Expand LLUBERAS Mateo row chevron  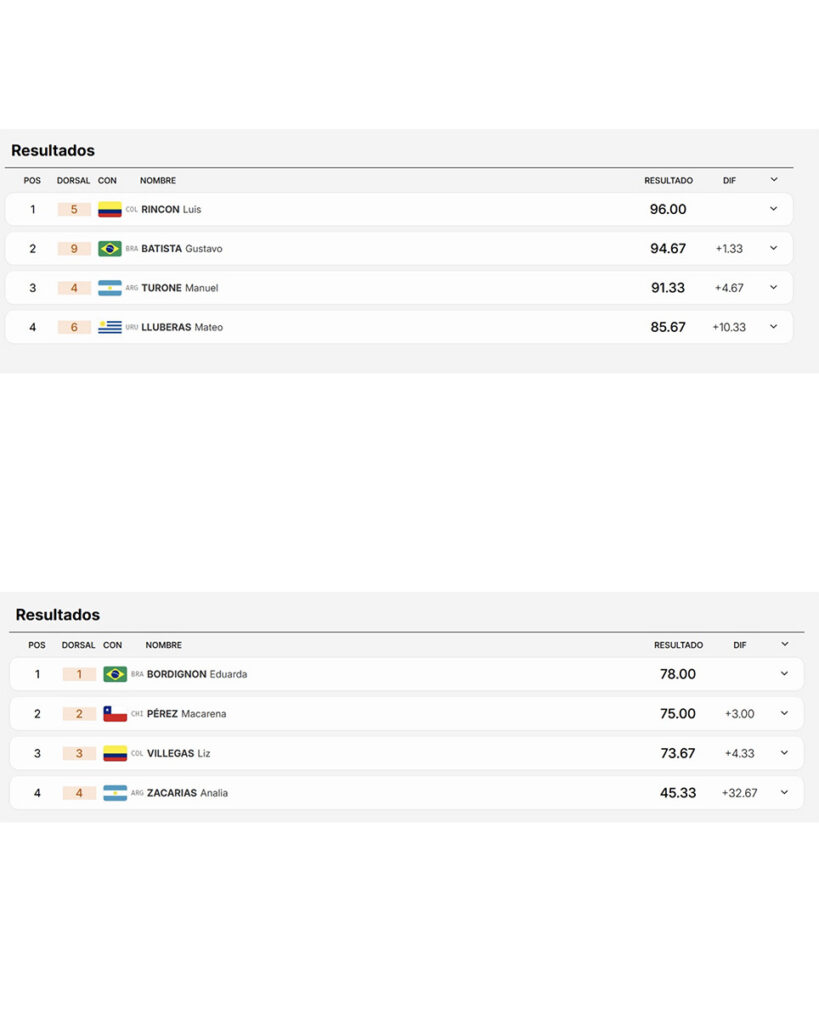coord(773,327)
